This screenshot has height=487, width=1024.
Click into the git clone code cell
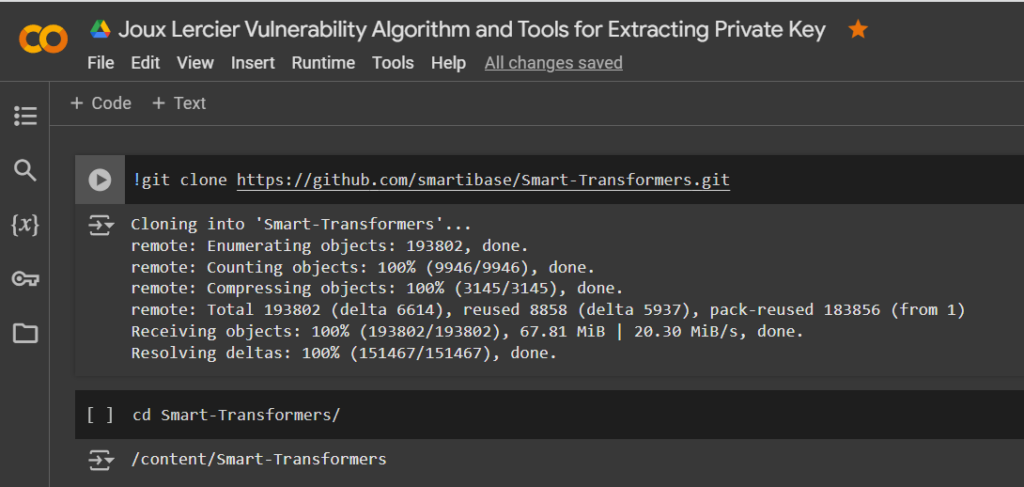point(574,180)
